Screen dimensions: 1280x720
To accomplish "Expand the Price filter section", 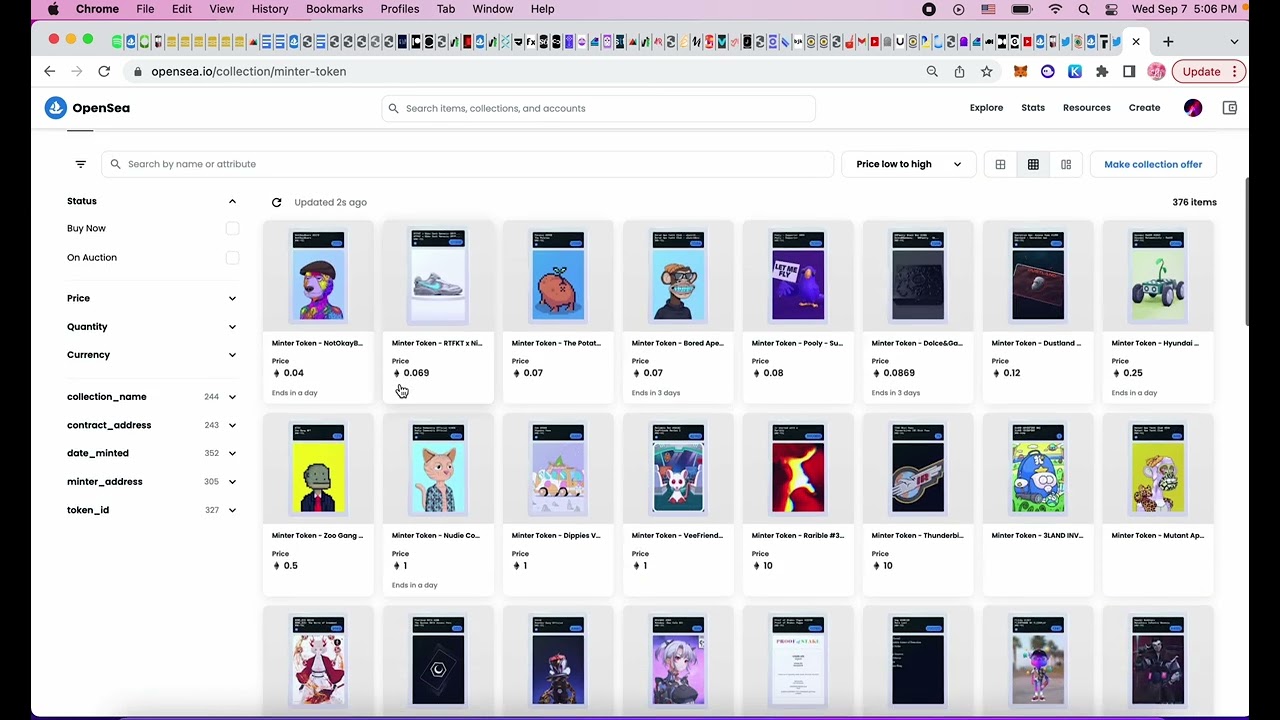I will (232, 298).
